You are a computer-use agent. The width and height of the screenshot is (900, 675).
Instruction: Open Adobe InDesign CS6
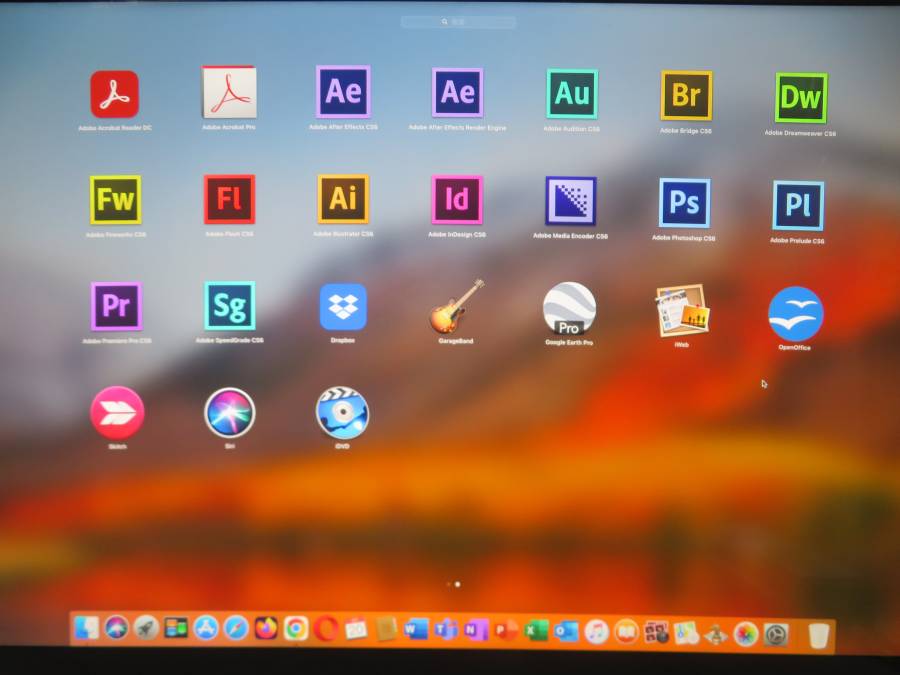pos(457,200)
